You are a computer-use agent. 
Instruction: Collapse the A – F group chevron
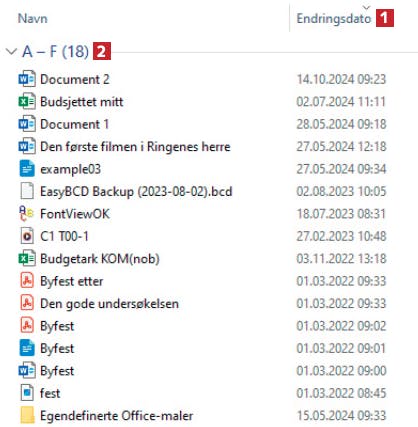[x=11, y=52]
